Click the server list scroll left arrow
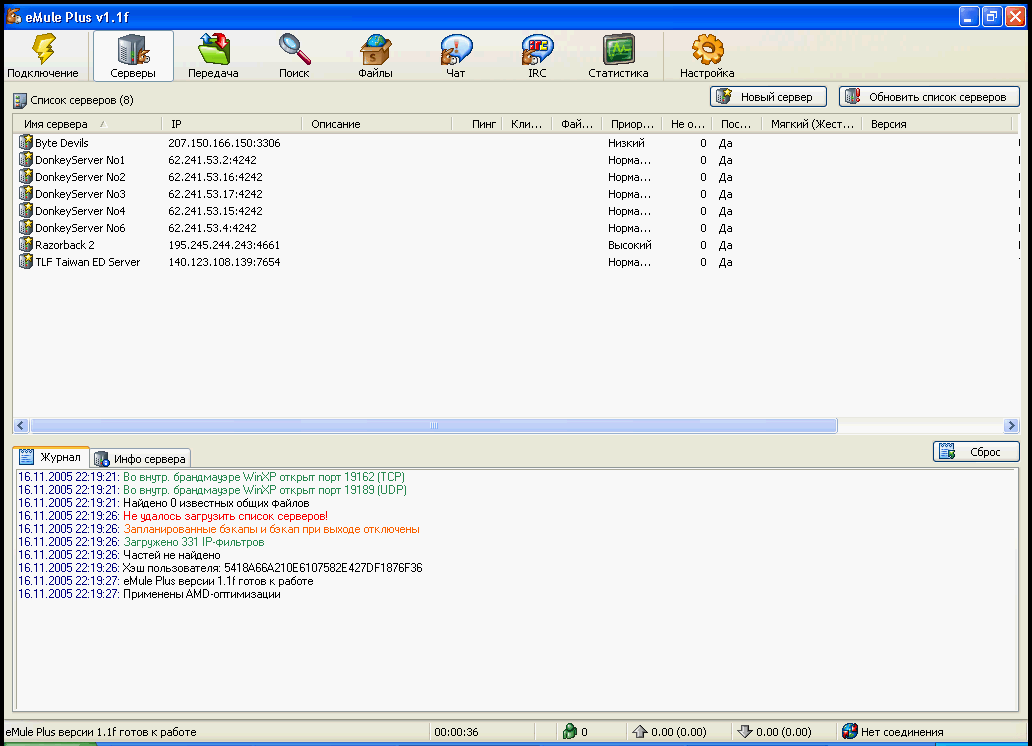The width and height of the screenshot is (1032, 746). click(20, 425)
